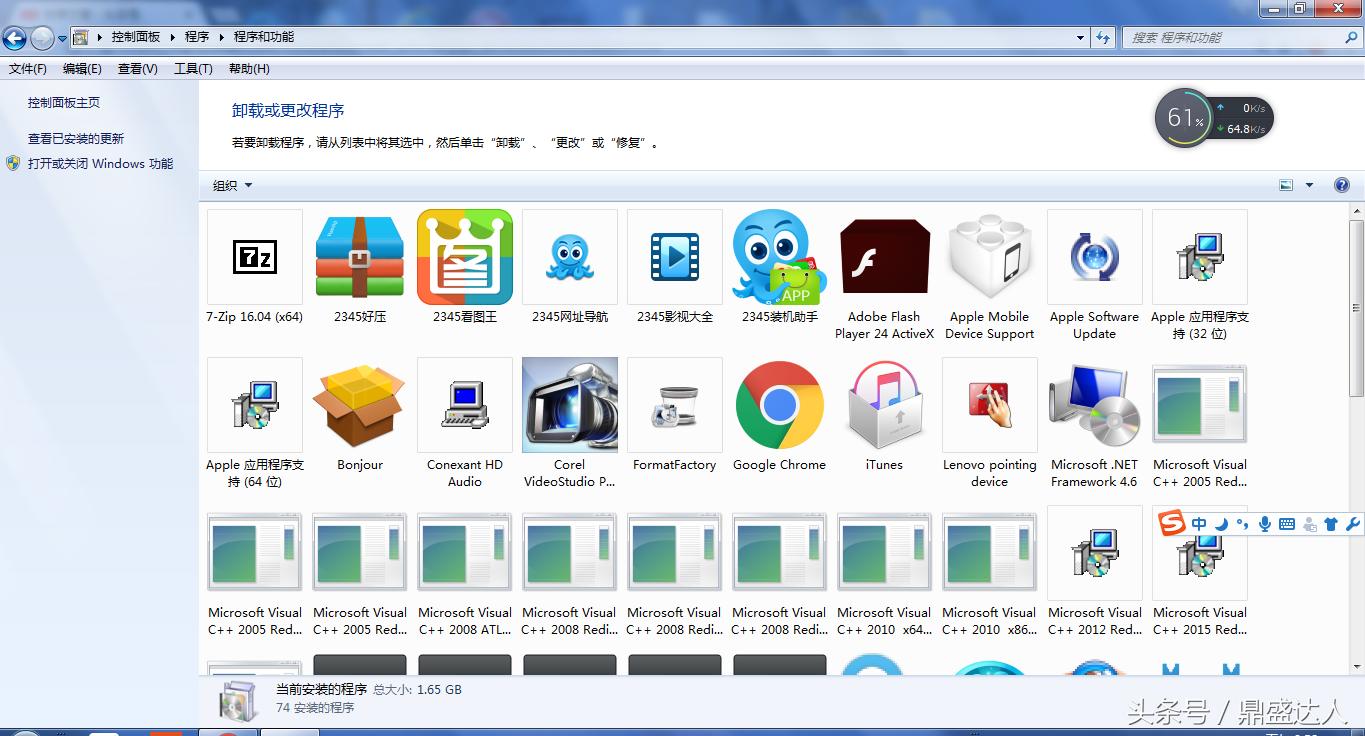Viewport: 1365px width, 736px height.
Task: Select Adobe Flash Player 24 ActiveX
Action: pyautogui.click(x=884, y=257)
